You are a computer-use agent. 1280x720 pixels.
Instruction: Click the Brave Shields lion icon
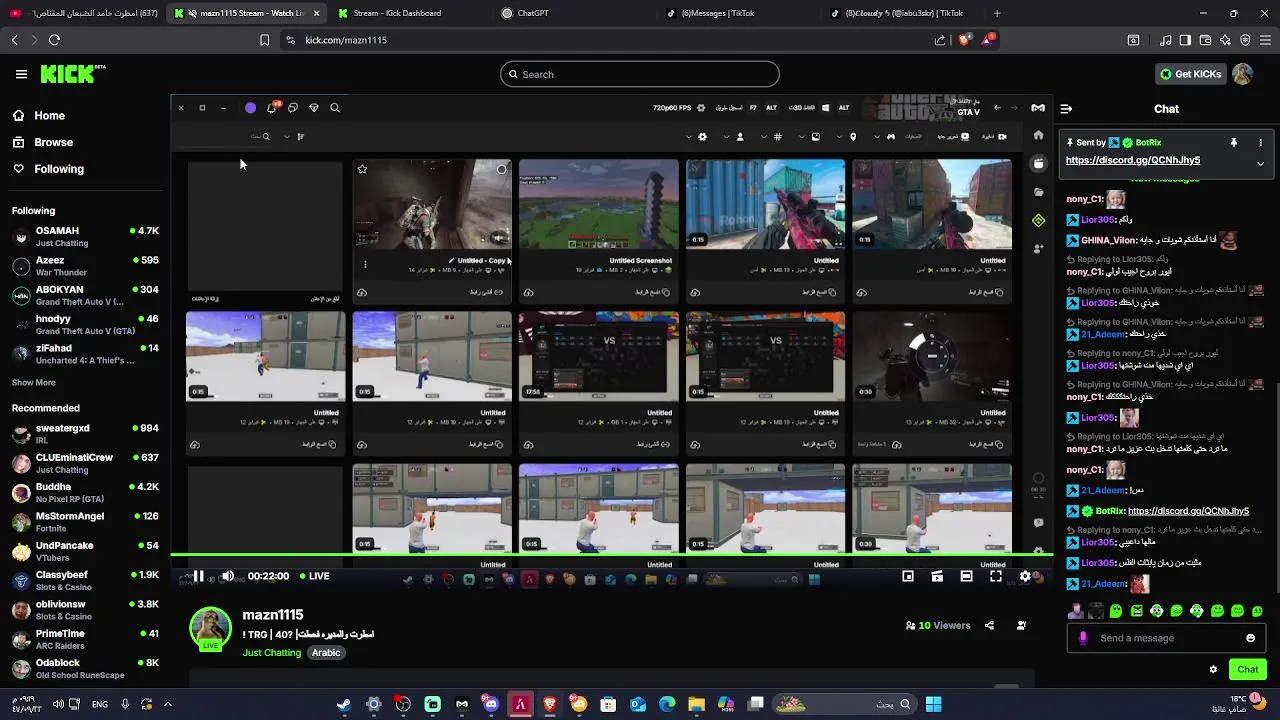tap(964, 40)
